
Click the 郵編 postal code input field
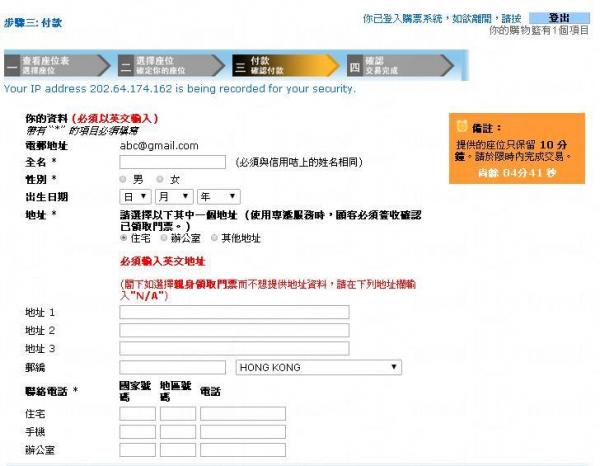[172, 368]
